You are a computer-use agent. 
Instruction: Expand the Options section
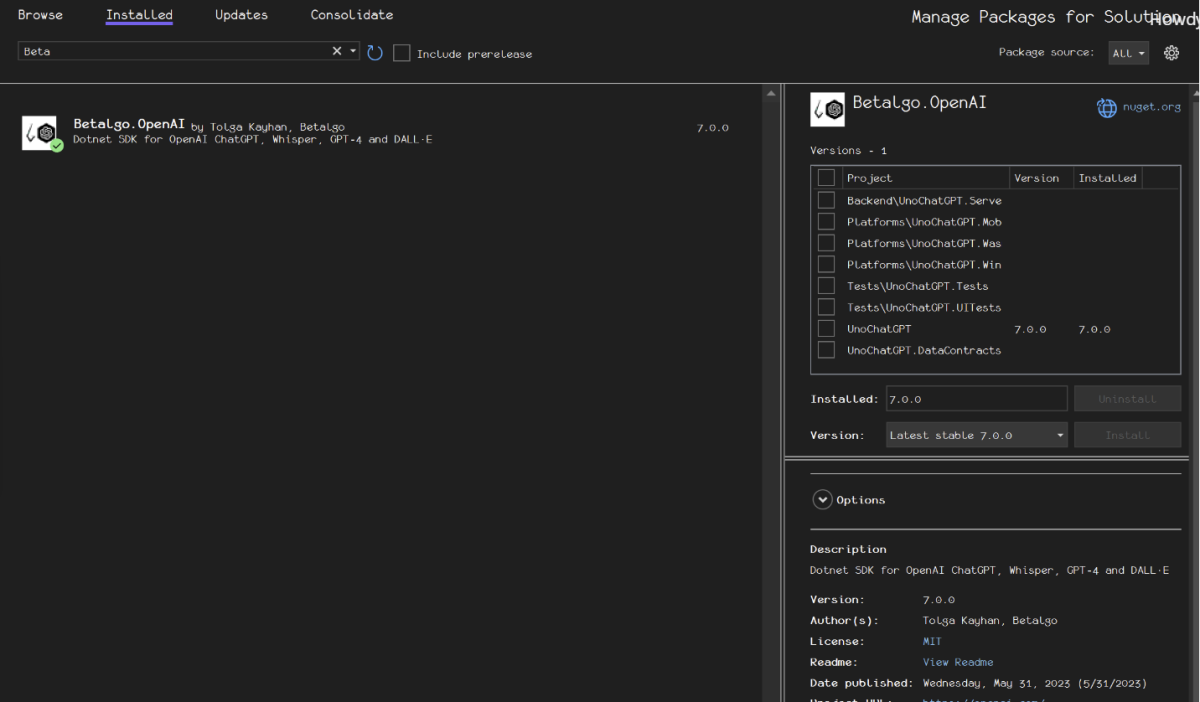(823, 500)
